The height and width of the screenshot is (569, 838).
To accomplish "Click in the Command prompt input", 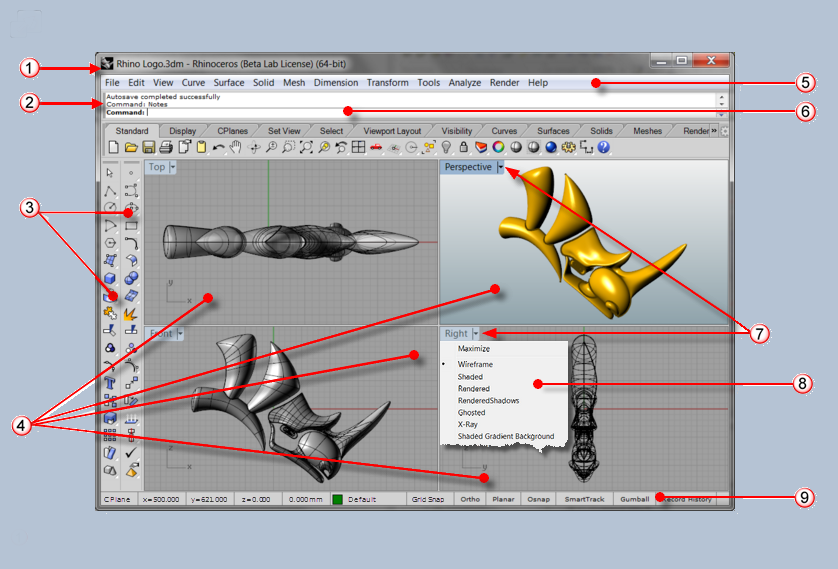I will click(410, 113).
